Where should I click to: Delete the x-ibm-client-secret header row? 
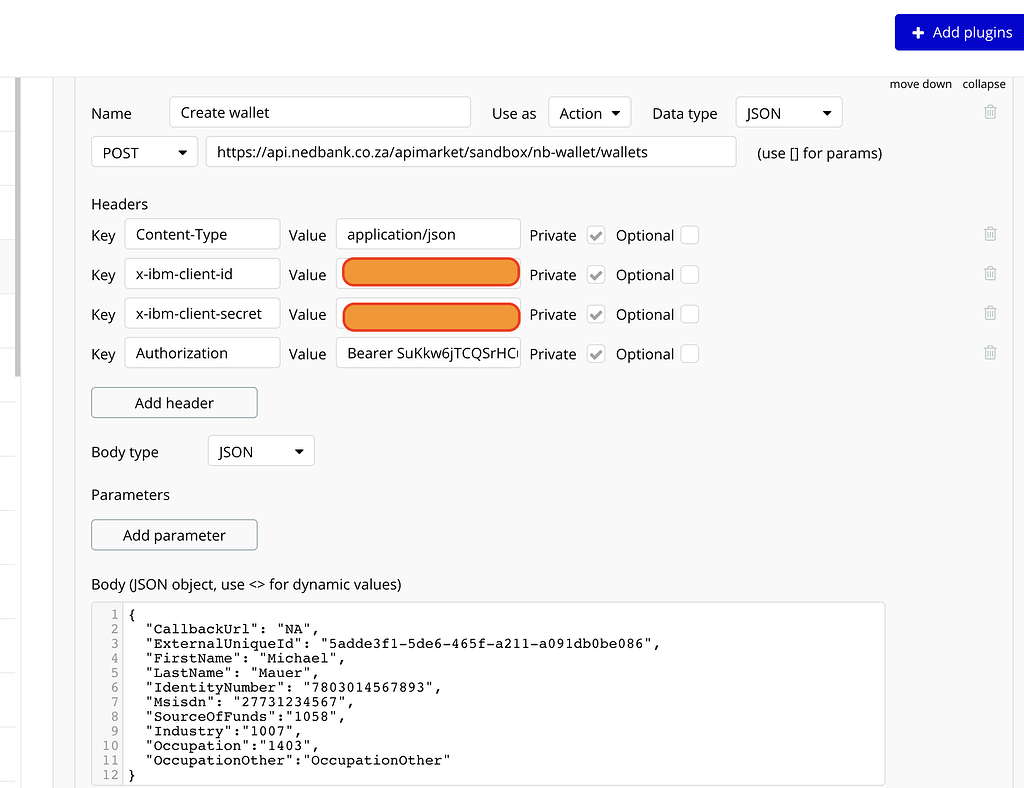coord(990,313)
